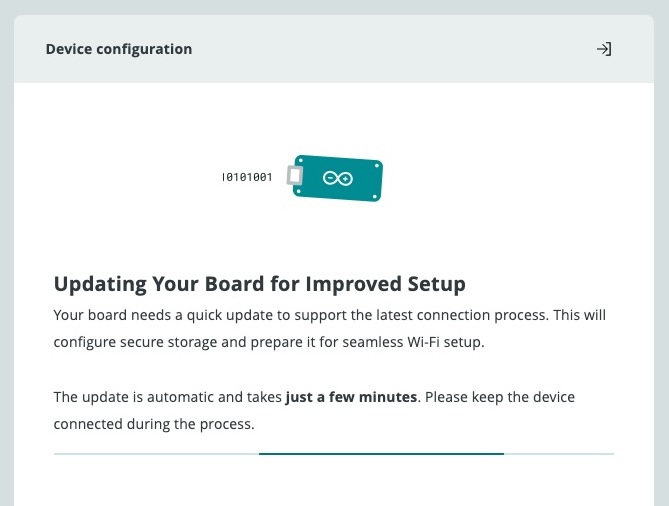Click the gray USB connector on the board
Image resolution: width=669 pixels, height=506 pixels.
point(295,176)
